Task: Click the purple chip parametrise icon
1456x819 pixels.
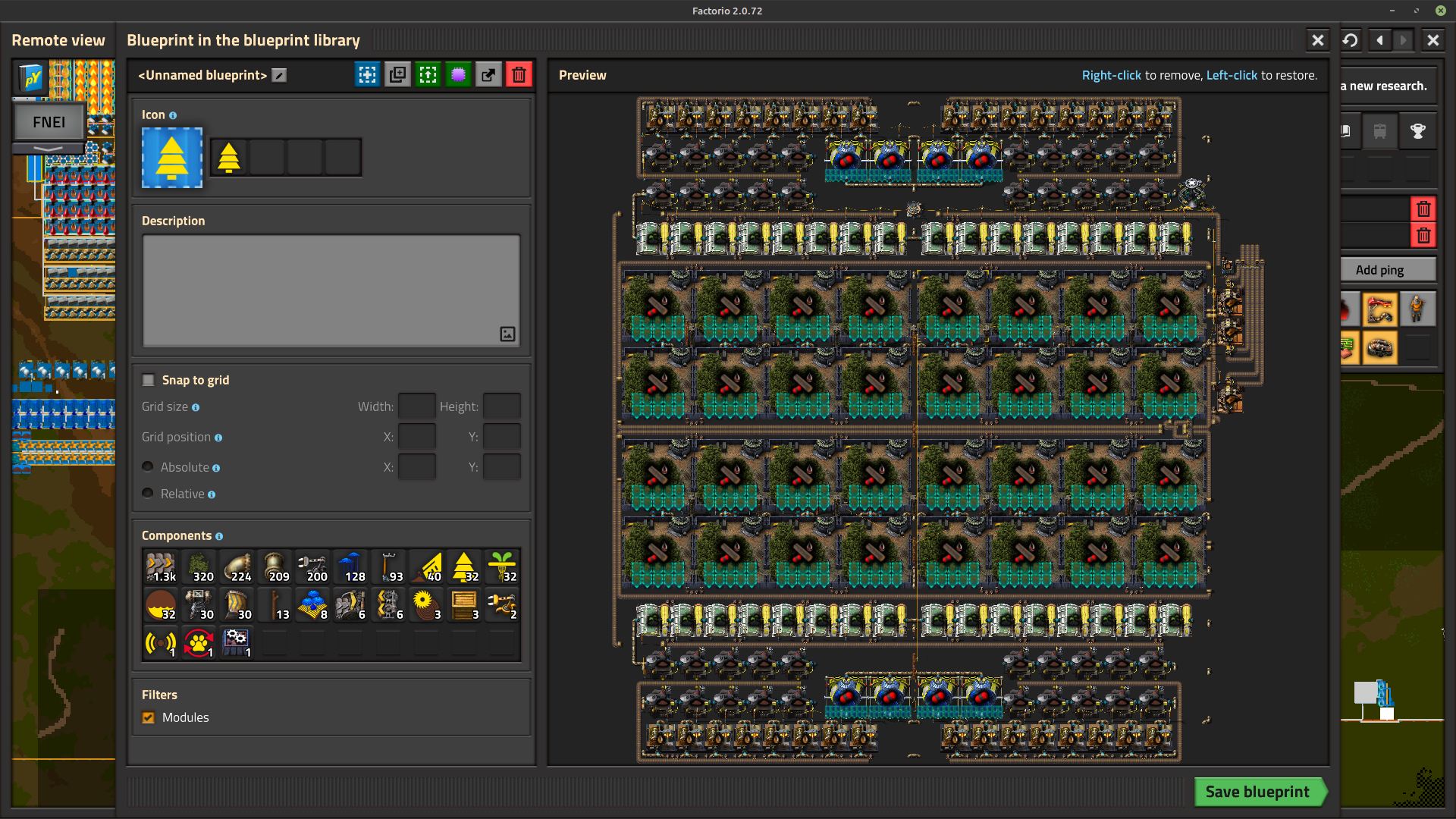Action: (x=458, y=74)
